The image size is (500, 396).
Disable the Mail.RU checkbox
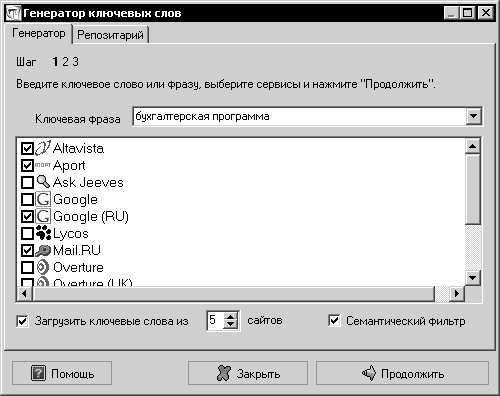tap(27, 250)
